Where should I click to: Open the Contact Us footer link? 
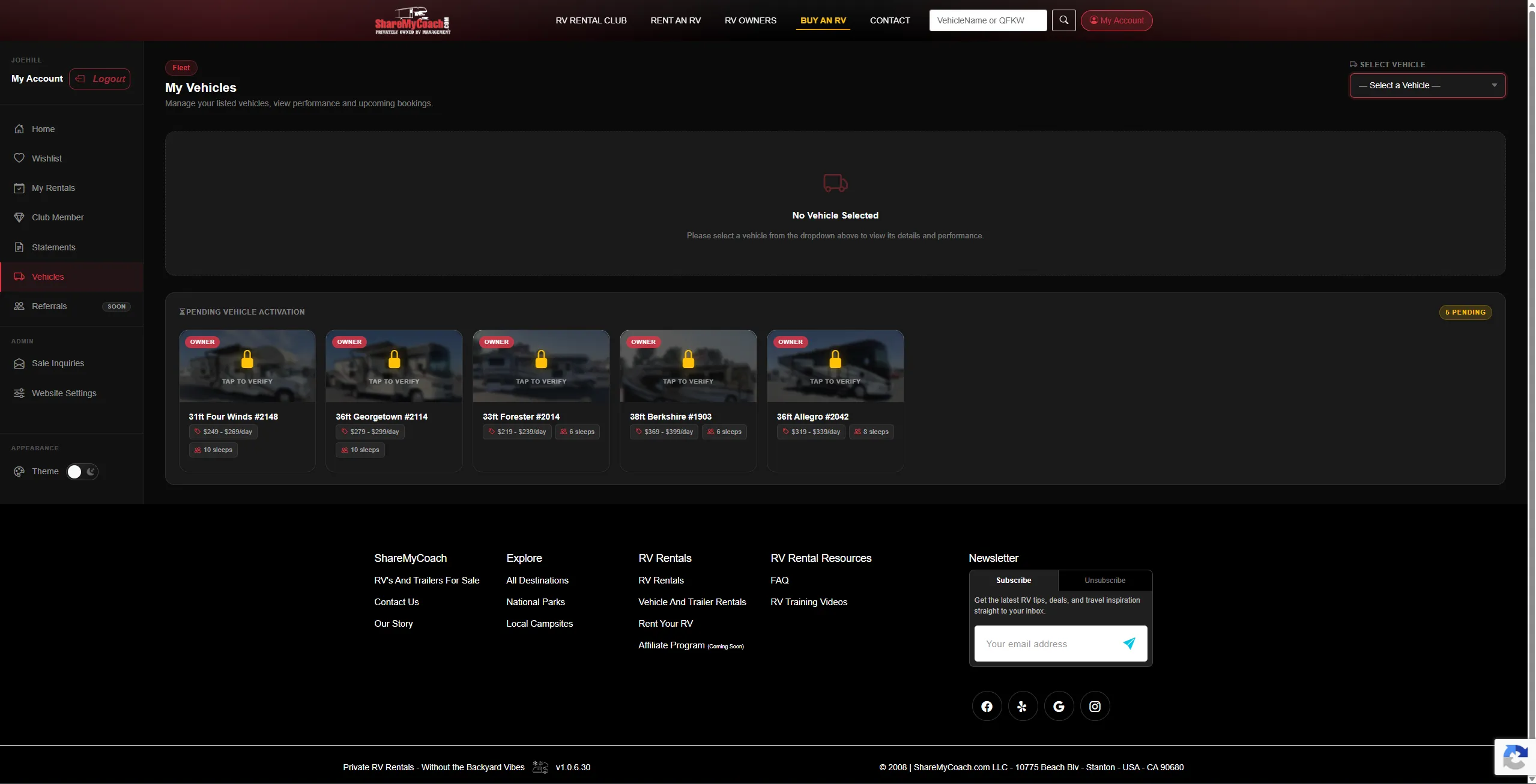[396, 602]
